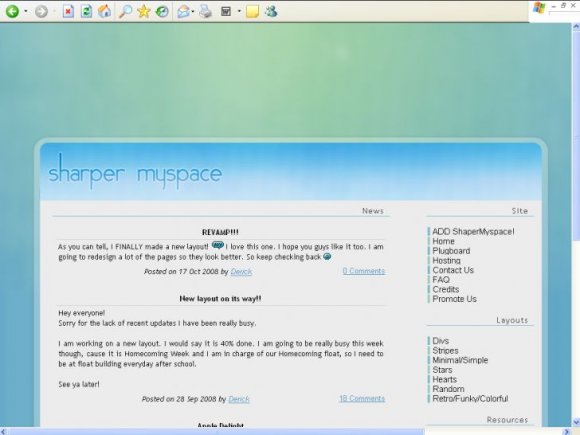Screen dimensions: 580x435
Task: Browse the Divs layouts link
Action: (x=440, y=341)
